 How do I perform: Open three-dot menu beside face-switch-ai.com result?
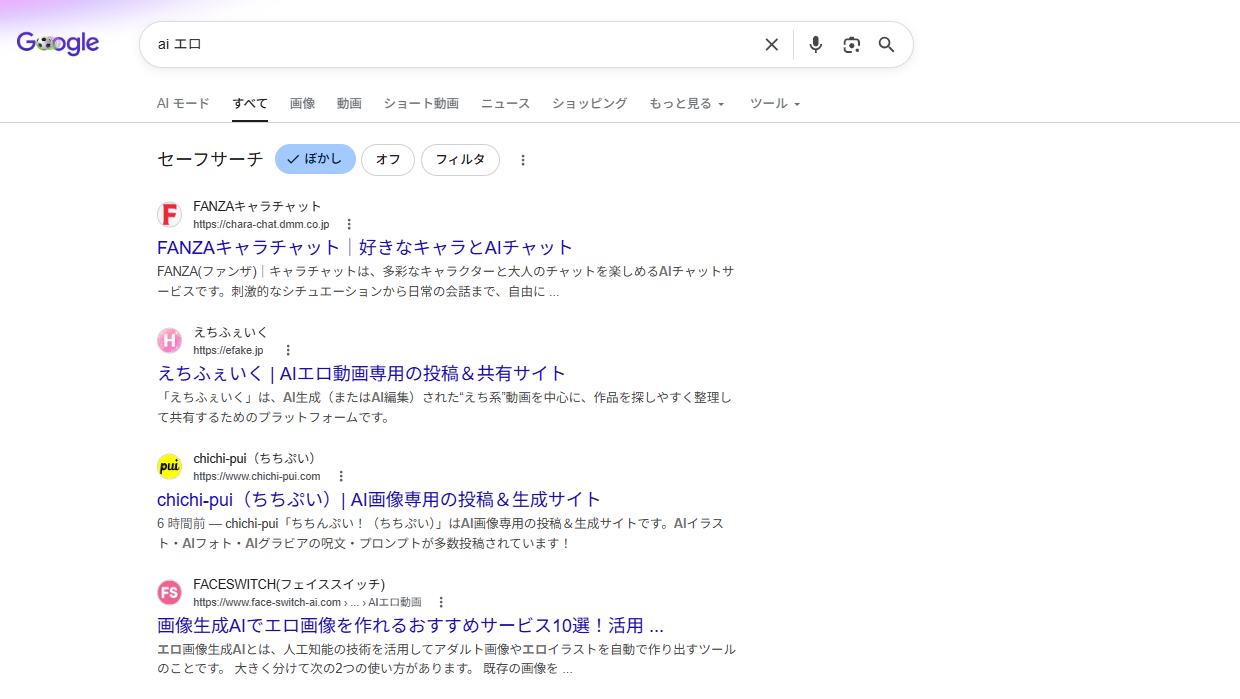pyautogui.click(x=441, y=602)
